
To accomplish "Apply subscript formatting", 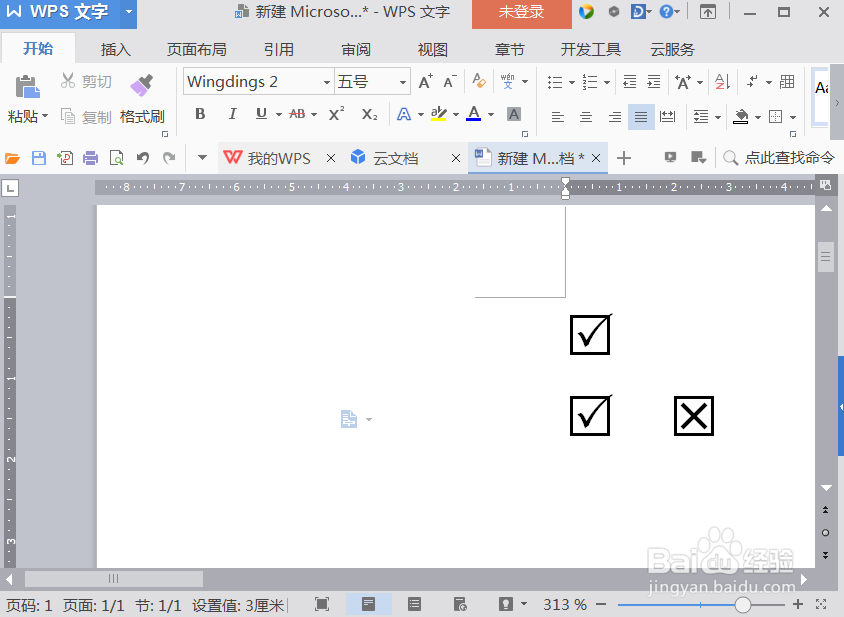I will (x=369, y=114).
